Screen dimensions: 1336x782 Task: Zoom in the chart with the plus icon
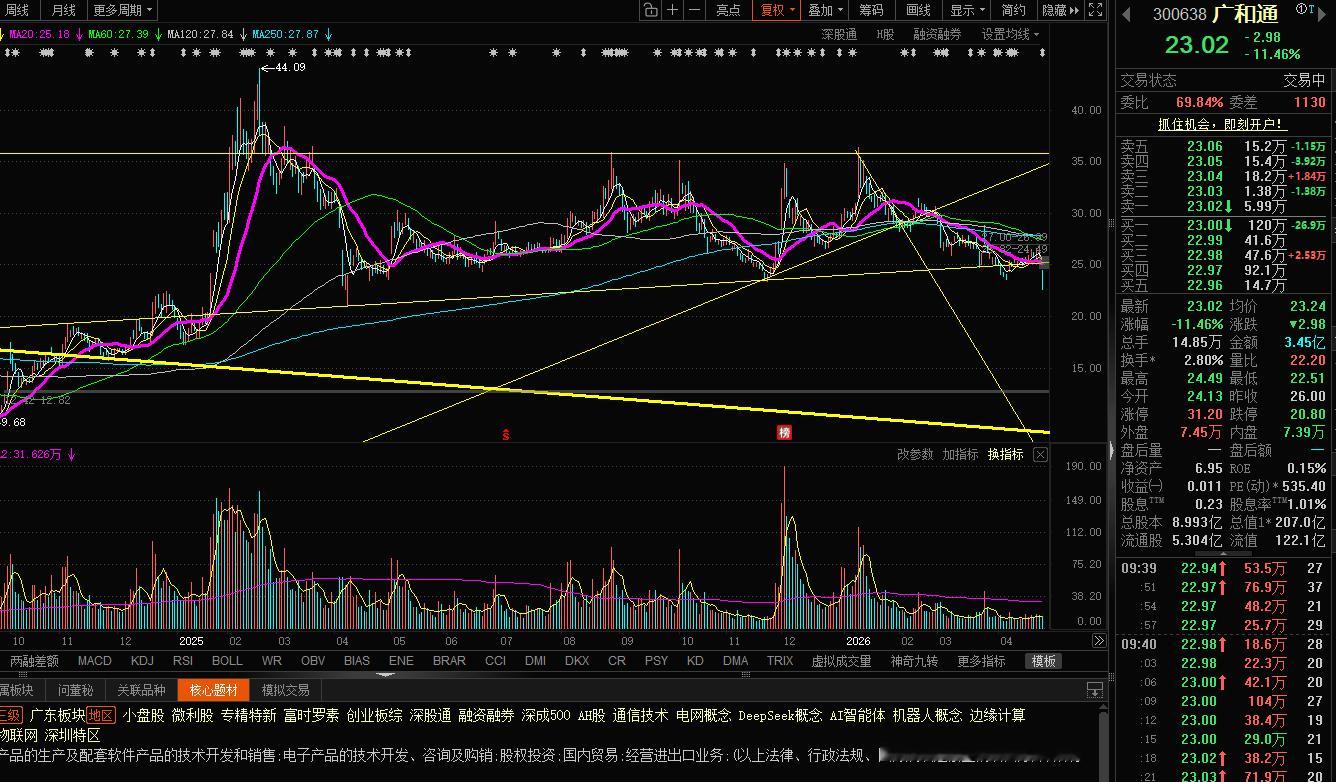point(673,10)
